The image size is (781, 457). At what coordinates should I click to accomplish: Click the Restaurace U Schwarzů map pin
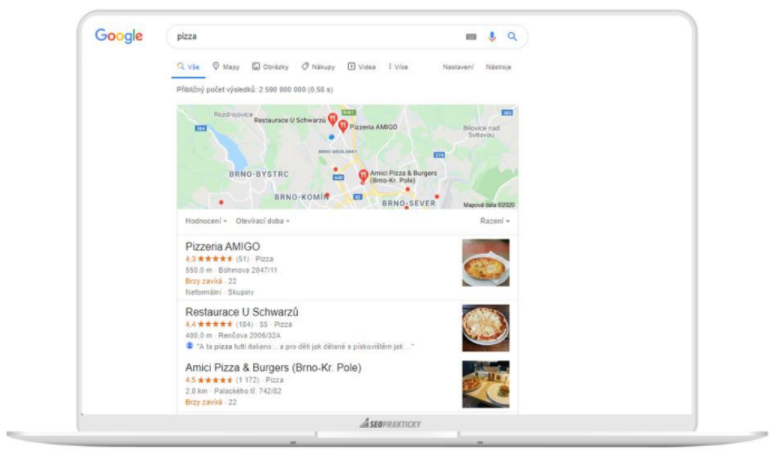332,119
